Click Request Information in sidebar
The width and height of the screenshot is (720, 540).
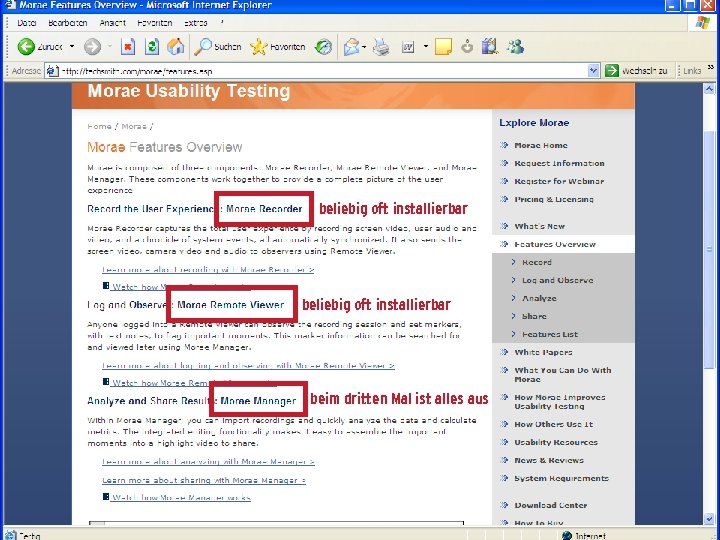coord(559,163)
